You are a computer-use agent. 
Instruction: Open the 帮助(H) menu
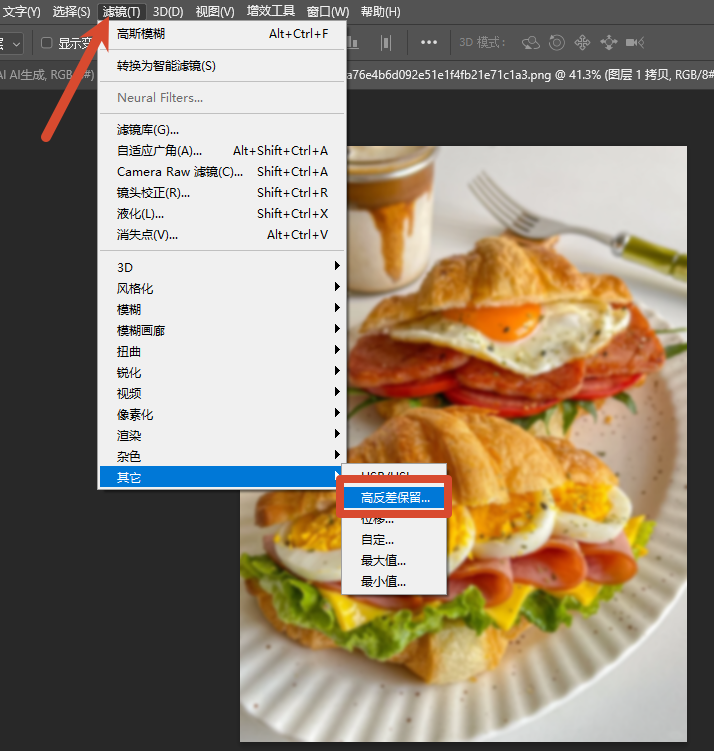click(381, 11)
